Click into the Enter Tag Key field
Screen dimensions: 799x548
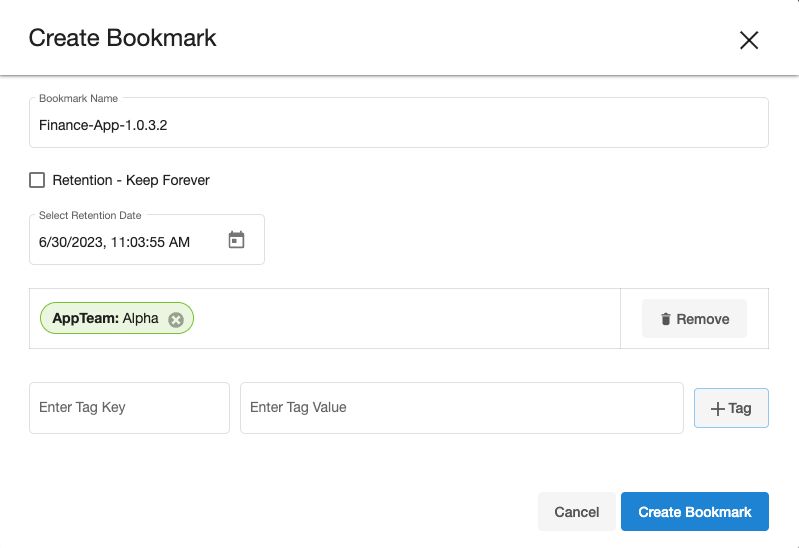129,408
